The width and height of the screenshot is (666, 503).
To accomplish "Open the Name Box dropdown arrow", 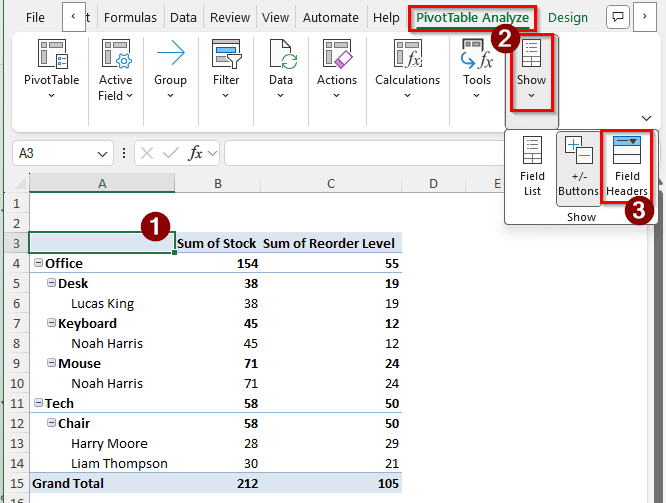I will pyautogui.click(x=104, y=154).
